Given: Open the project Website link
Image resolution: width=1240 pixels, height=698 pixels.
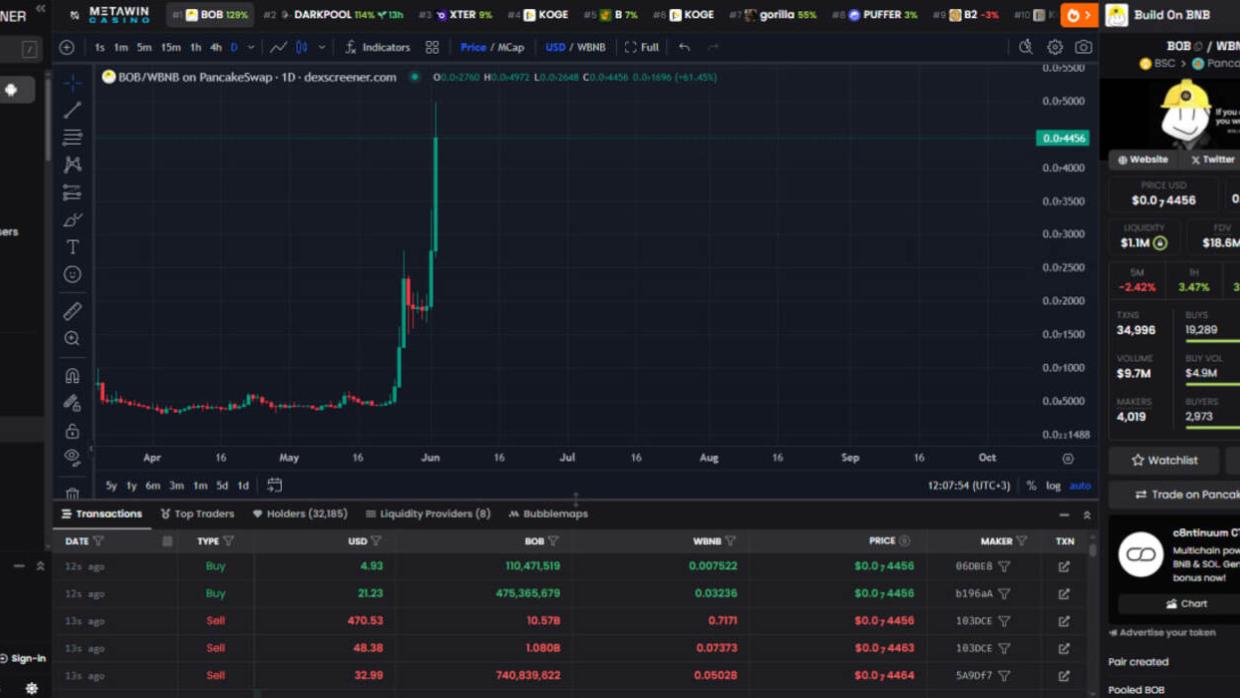Looking at the screenshot, I should coord(1143,160).
